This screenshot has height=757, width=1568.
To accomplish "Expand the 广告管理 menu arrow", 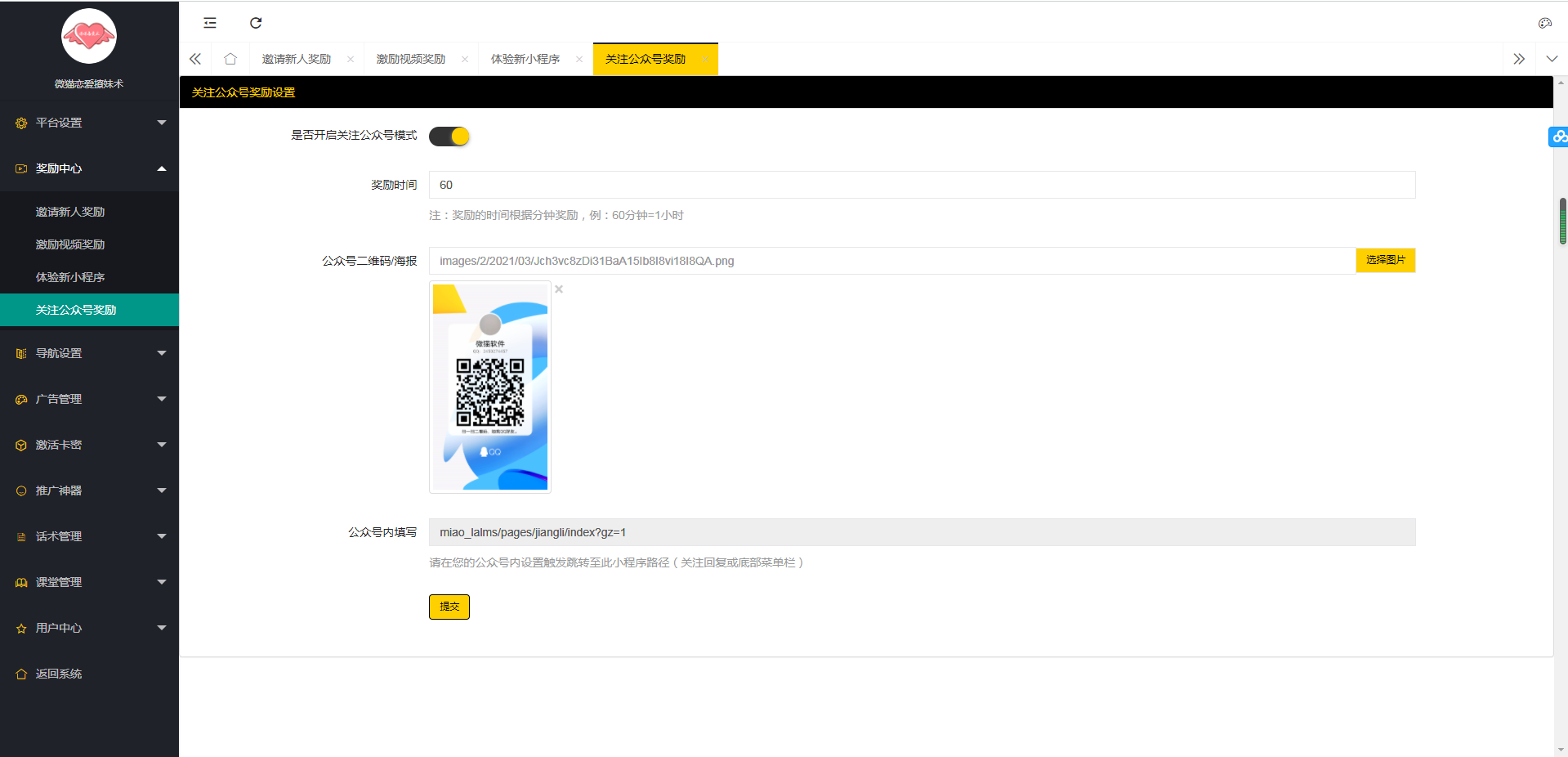I will (162, 399).
